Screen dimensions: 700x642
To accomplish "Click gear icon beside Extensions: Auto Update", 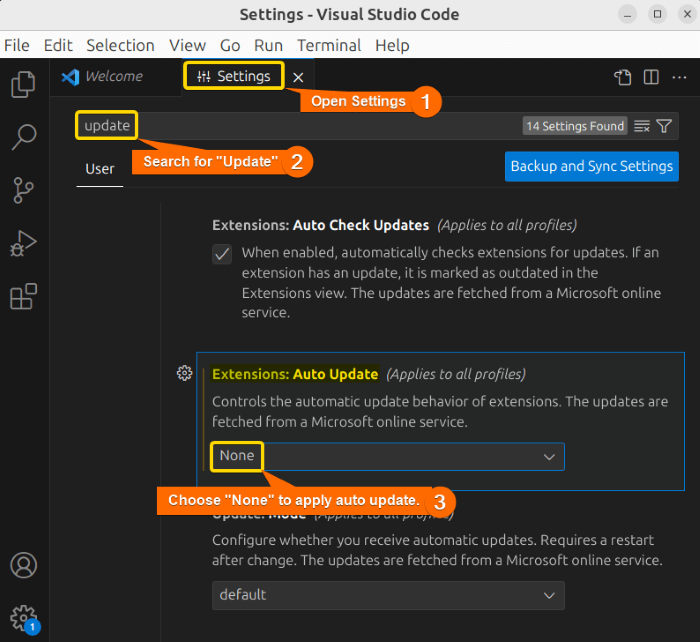I will point(184,373).
